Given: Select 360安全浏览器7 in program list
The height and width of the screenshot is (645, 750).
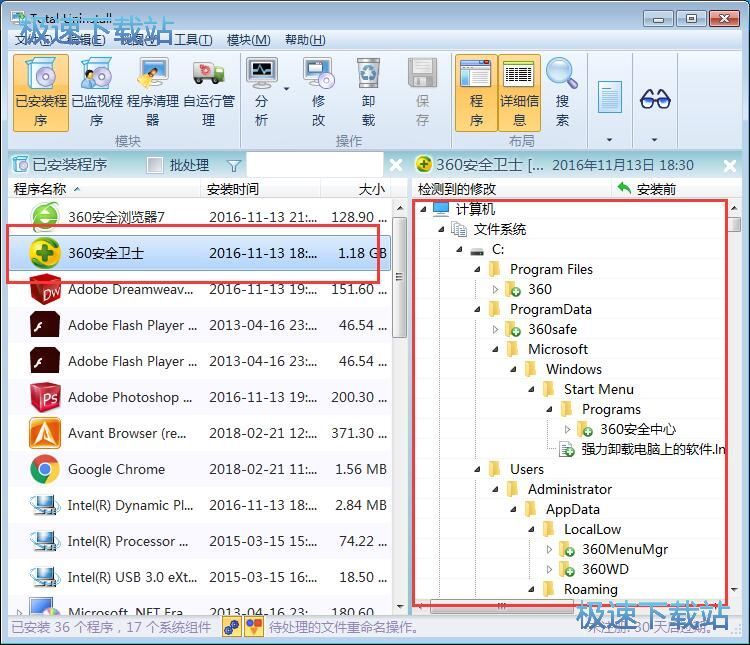Looking at the screenshot, I should point(200,217).
